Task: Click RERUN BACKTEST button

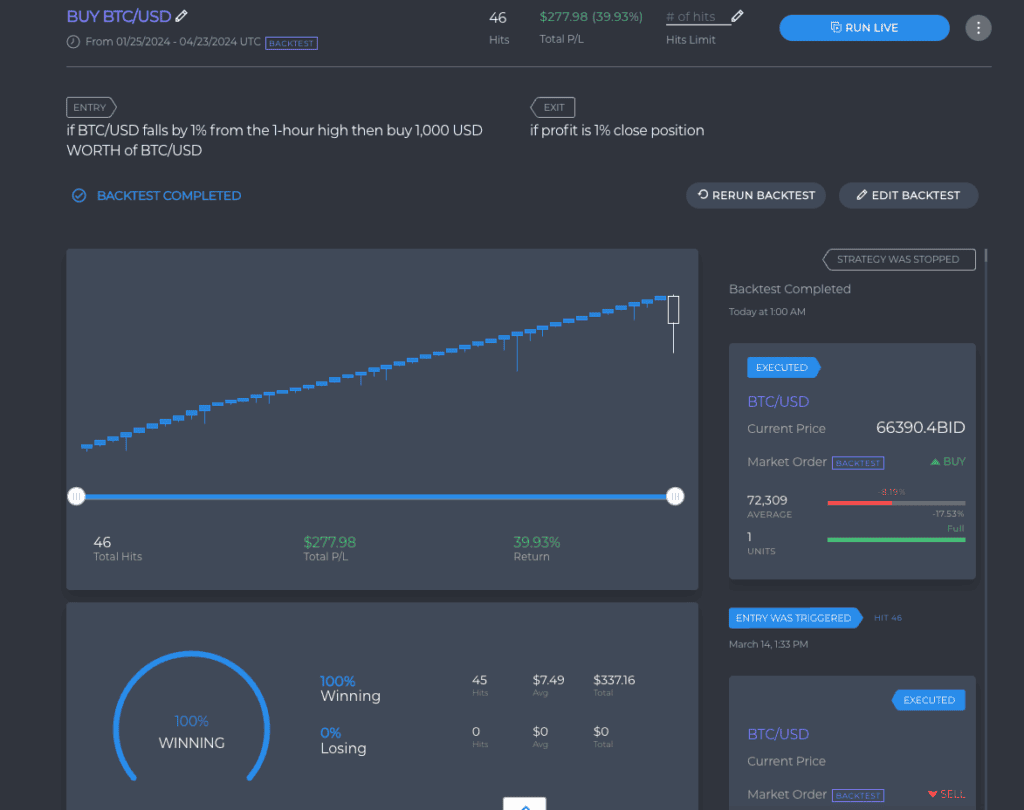Action: (x=756, y=195)
